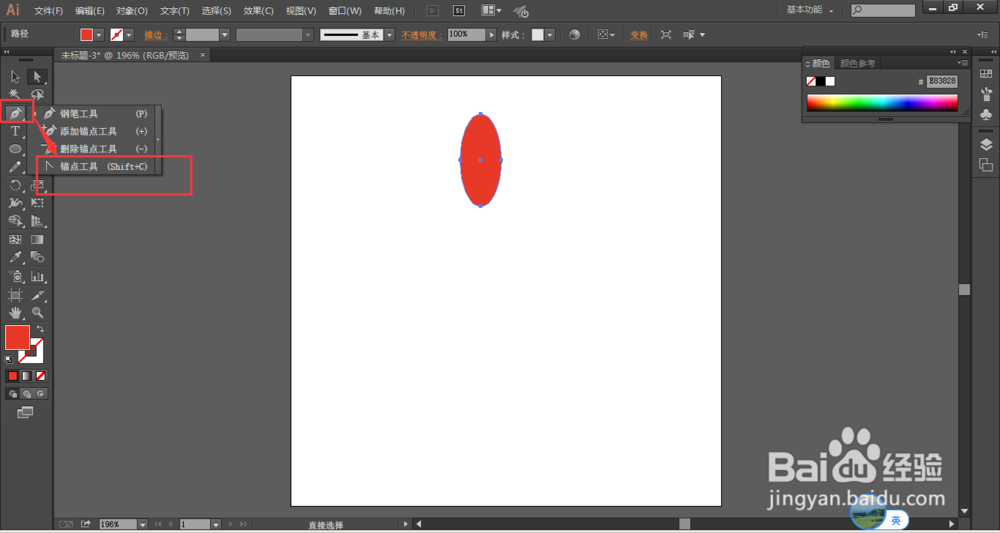Click the color spectrum bar

coord(882,103)
